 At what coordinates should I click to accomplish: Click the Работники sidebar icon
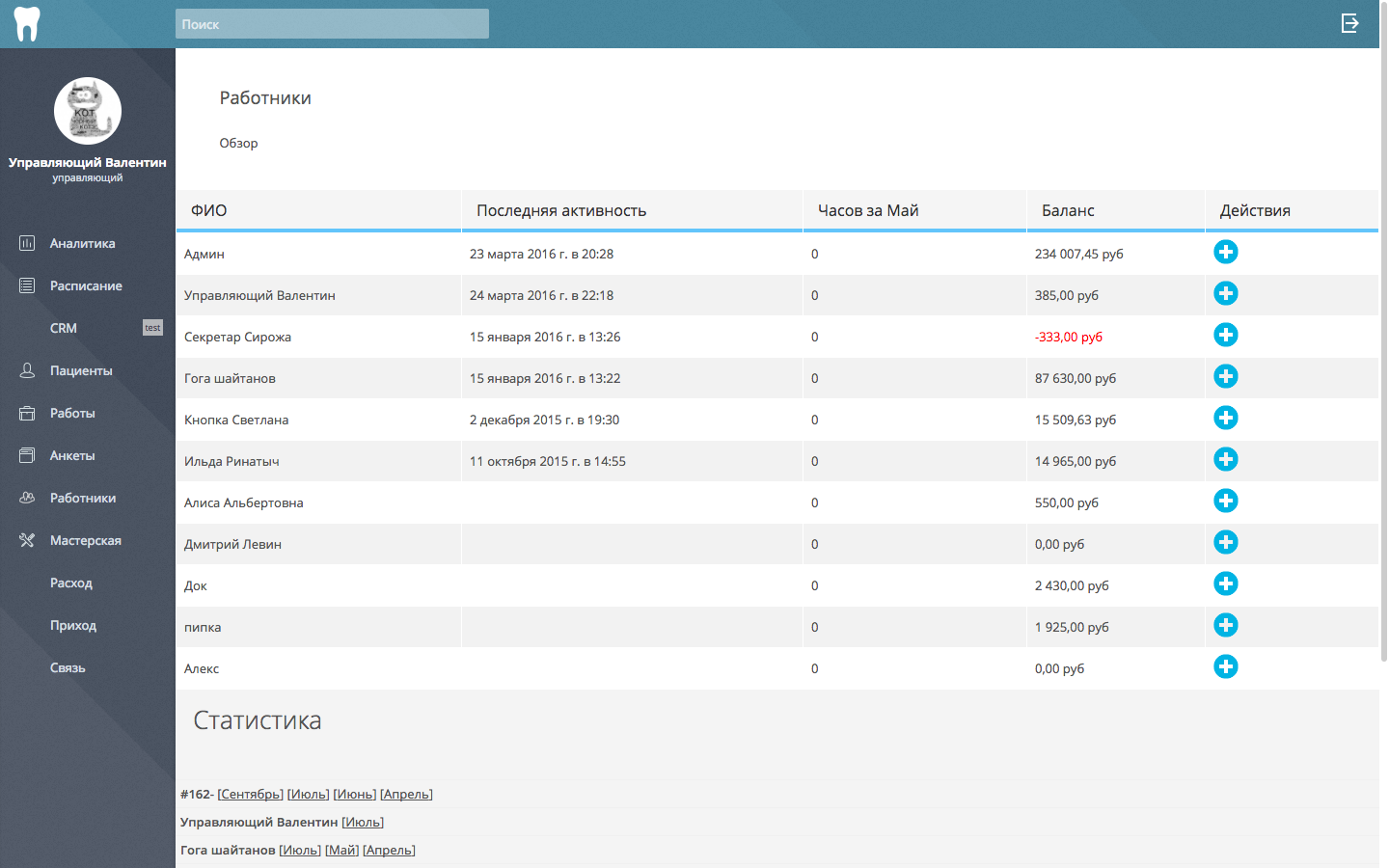point(27,498)
